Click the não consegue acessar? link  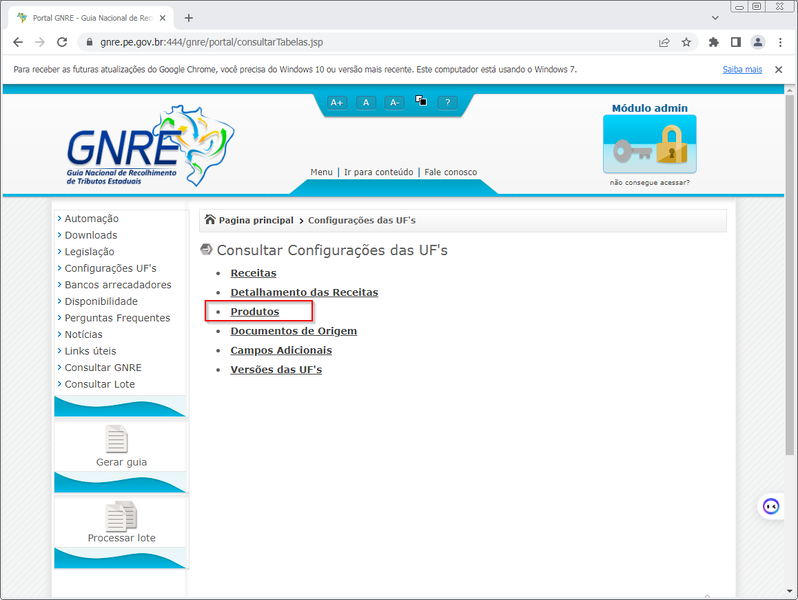coord(650,182)
